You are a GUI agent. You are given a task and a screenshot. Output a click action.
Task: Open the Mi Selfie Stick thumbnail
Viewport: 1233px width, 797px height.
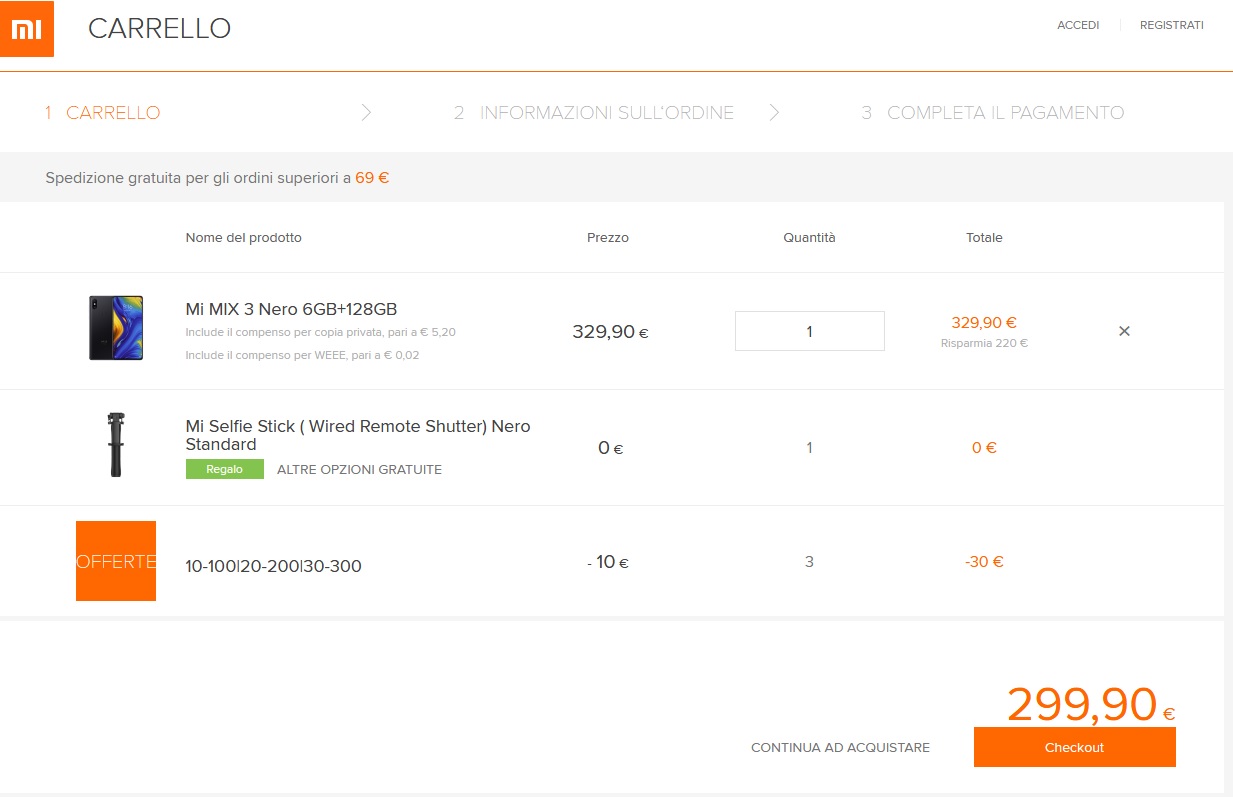click(x=116, y=444)
